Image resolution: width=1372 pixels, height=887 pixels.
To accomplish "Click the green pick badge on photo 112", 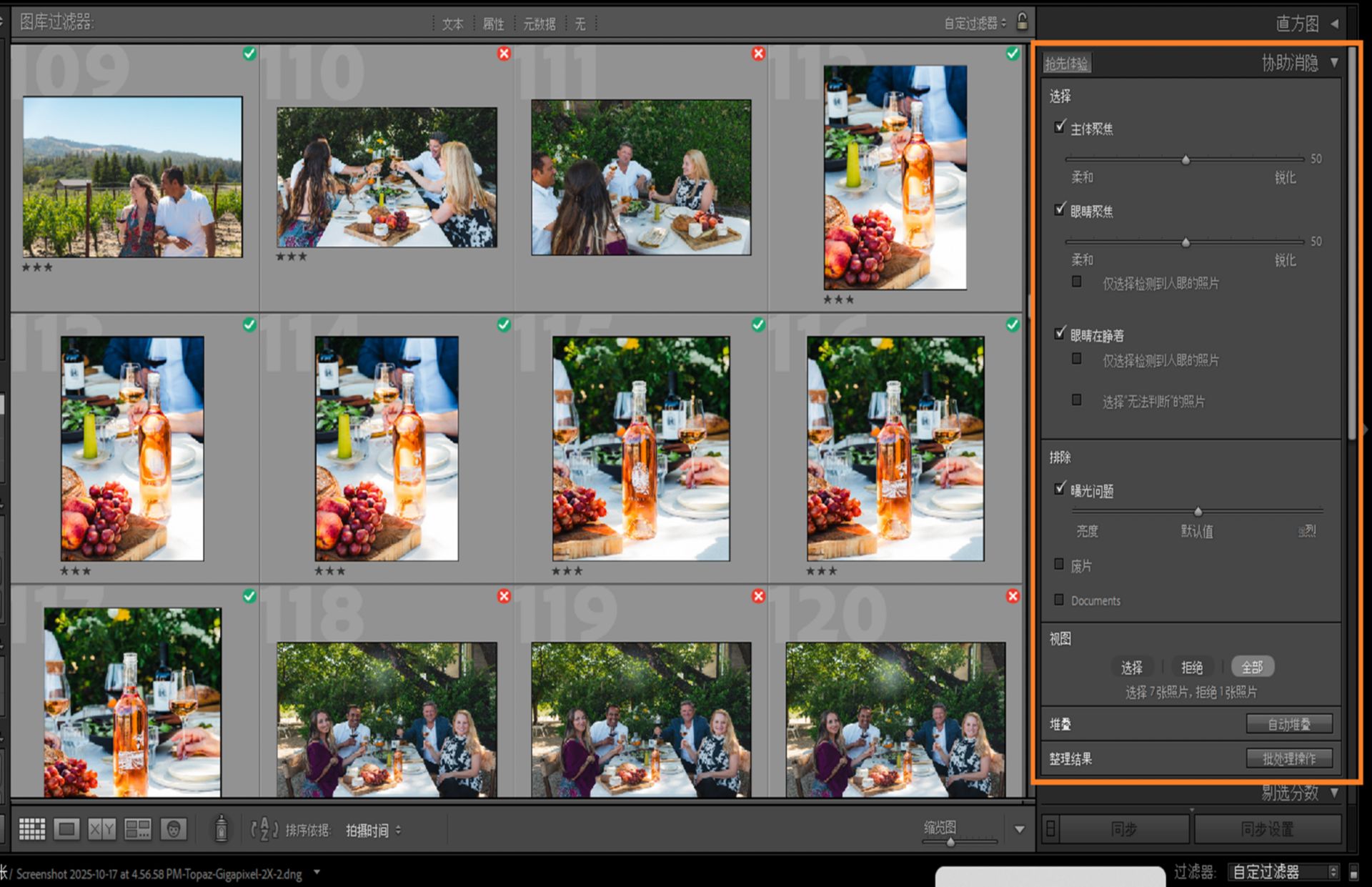I will (1013, 54).
